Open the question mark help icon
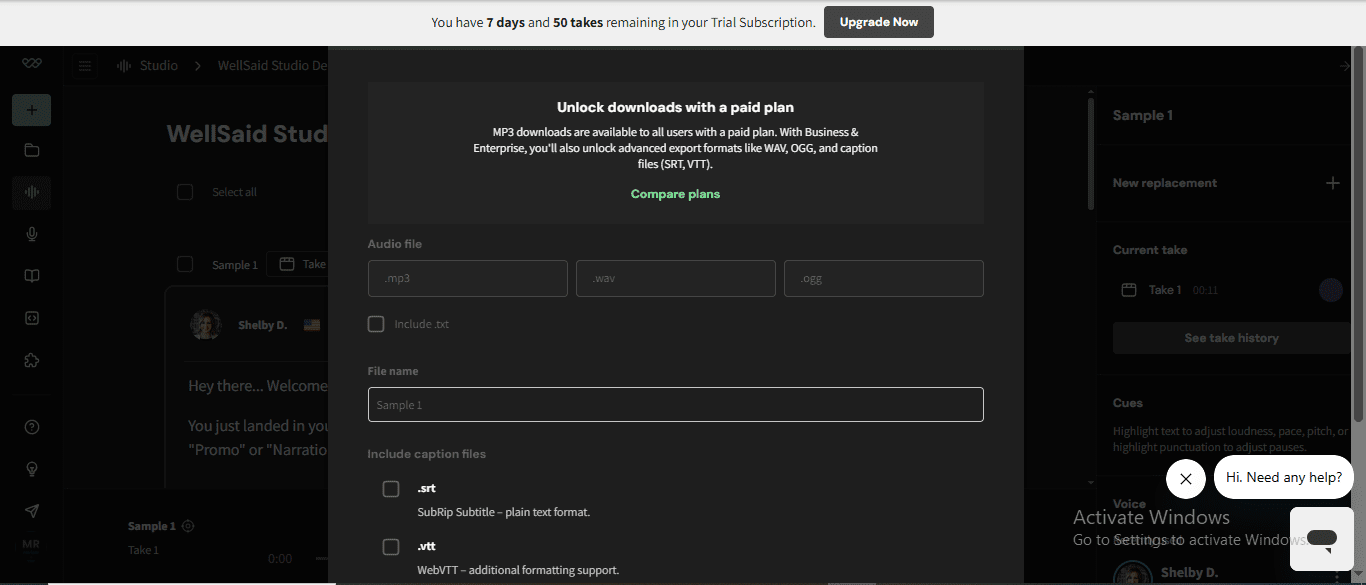1366x585 pixels. click(x=32, y=427)
